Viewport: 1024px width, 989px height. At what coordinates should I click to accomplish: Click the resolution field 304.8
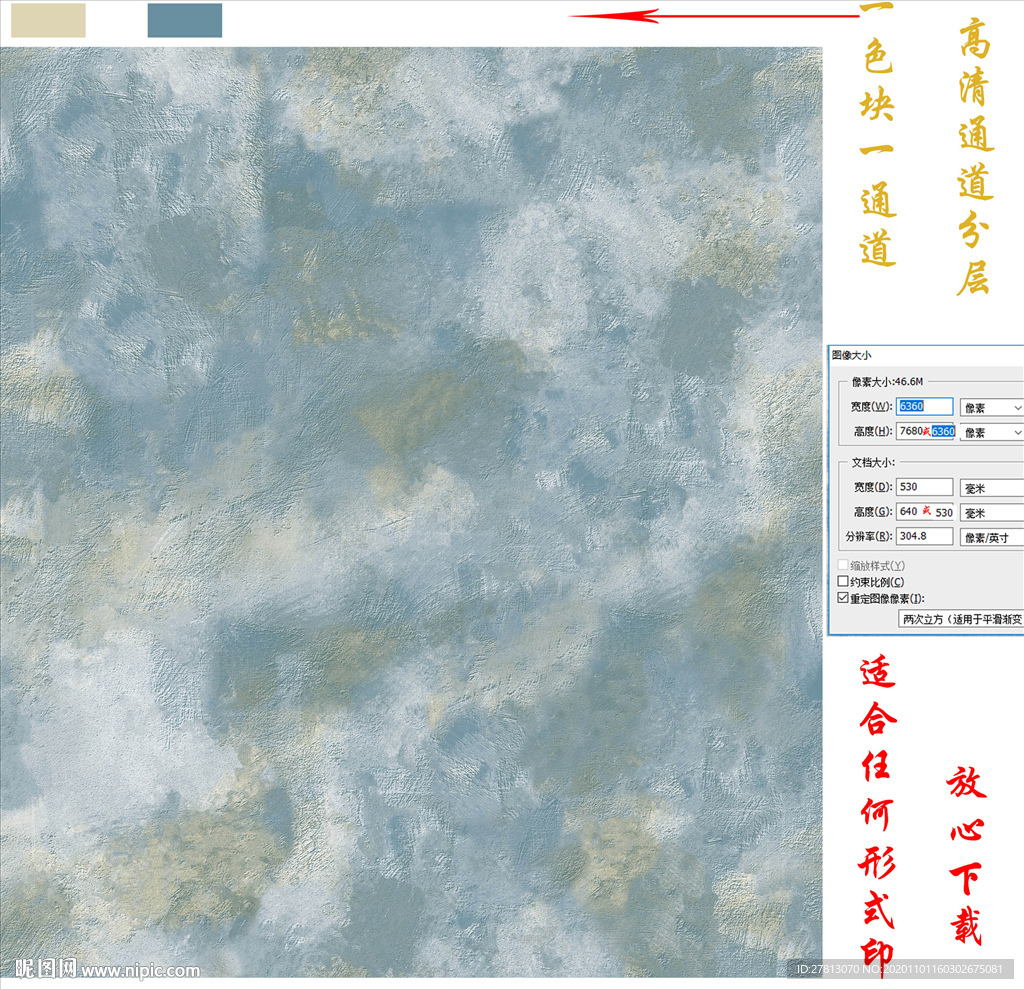[924, 536]
